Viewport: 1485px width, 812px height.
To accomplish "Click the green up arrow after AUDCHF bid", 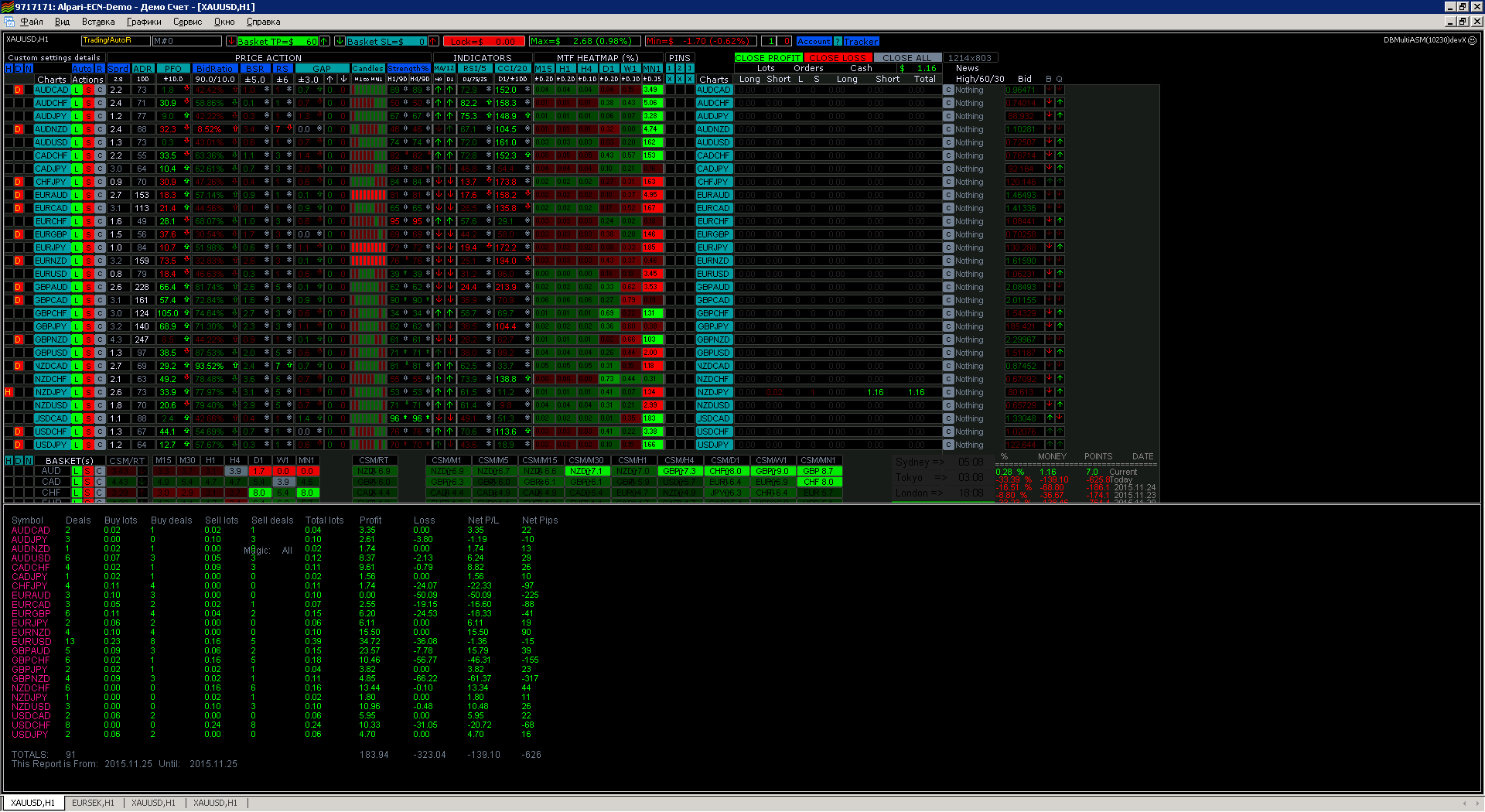I will coord(1060,103).
